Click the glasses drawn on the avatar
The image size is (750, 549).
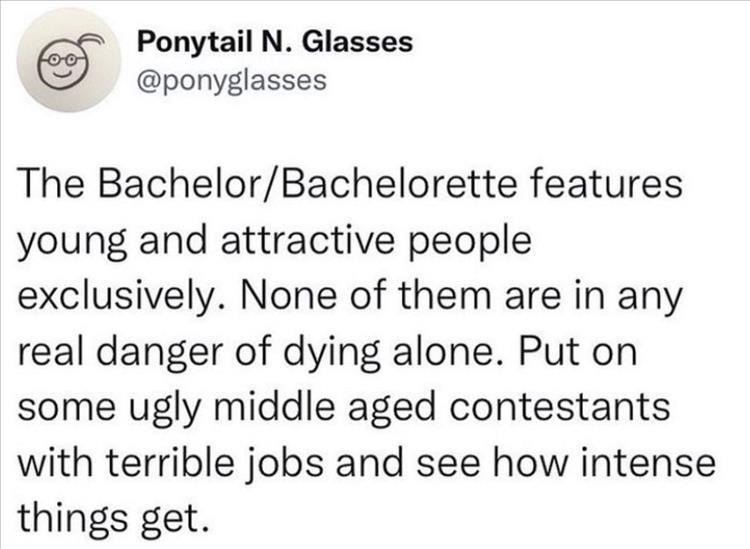[61, 59]
